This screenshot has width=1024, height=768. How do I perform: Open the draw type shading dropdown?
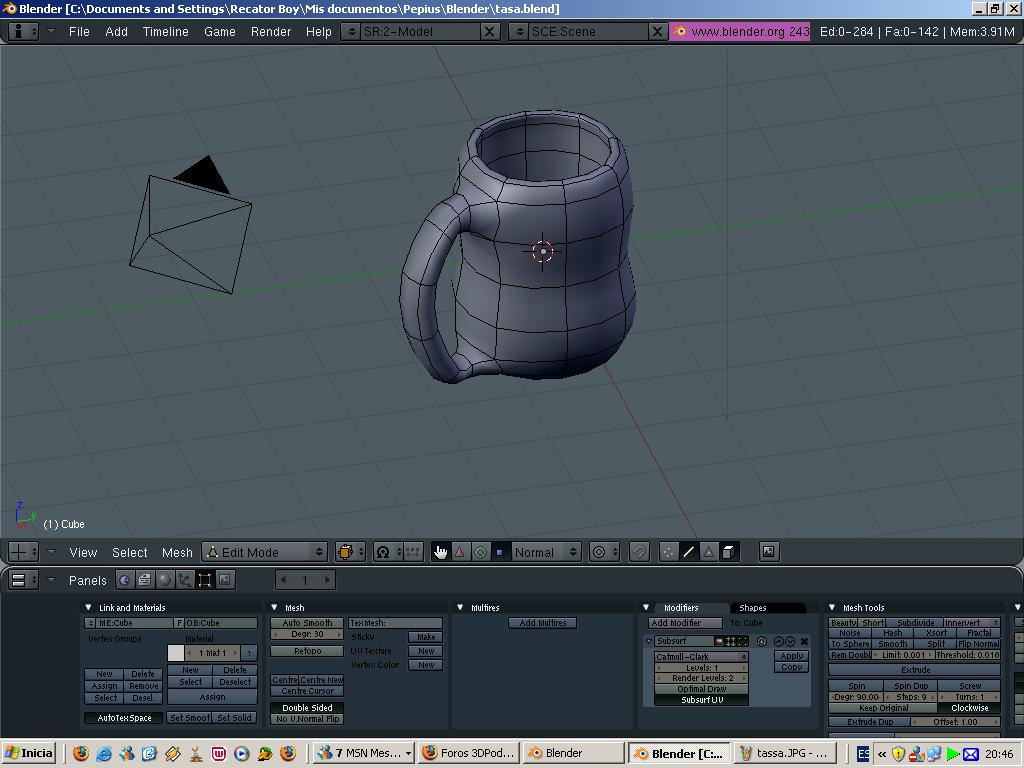click(x=350, y=552)
